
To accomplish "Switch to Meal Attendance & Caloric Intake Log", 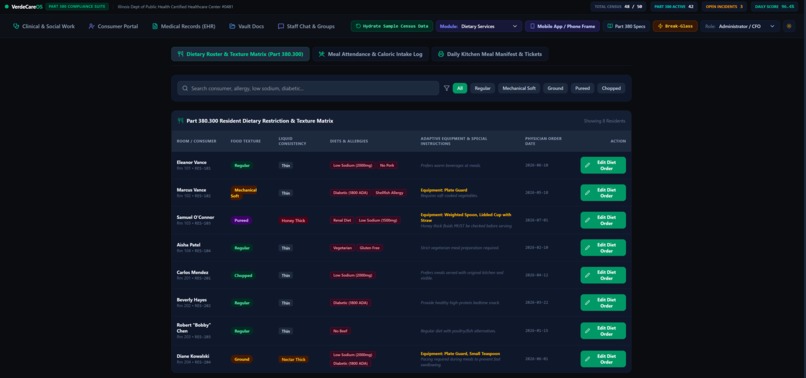I will coord(370,54).
